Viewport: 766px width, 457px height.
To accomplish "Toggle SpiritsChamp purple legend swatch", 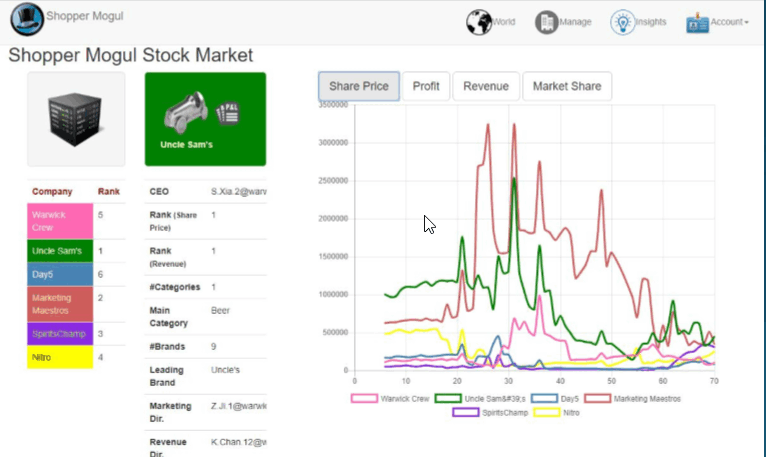I will 466,413.
